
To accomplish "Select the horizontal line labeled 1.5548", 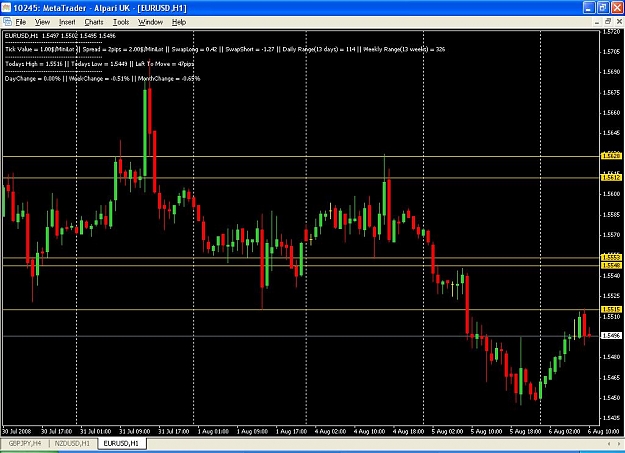I will coord(301,265).
